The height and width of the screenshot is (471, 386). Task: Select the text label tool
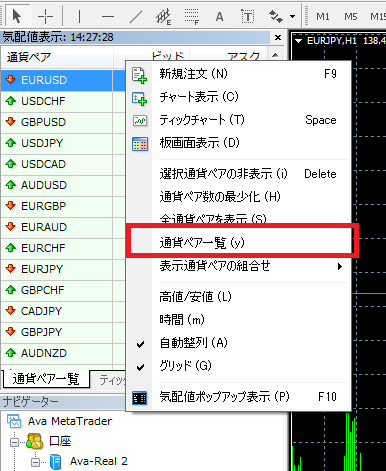pos(248,16)
